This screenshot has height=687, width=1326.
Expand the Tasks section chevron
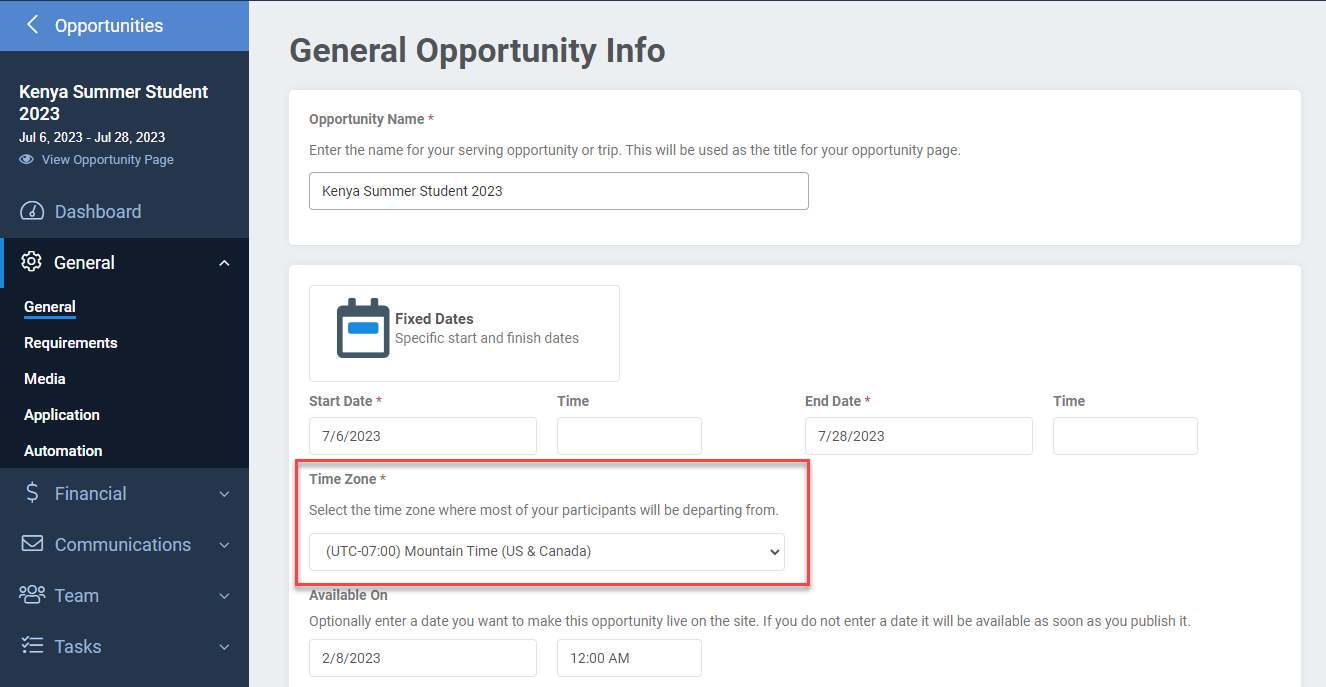(x=224, y=647)
